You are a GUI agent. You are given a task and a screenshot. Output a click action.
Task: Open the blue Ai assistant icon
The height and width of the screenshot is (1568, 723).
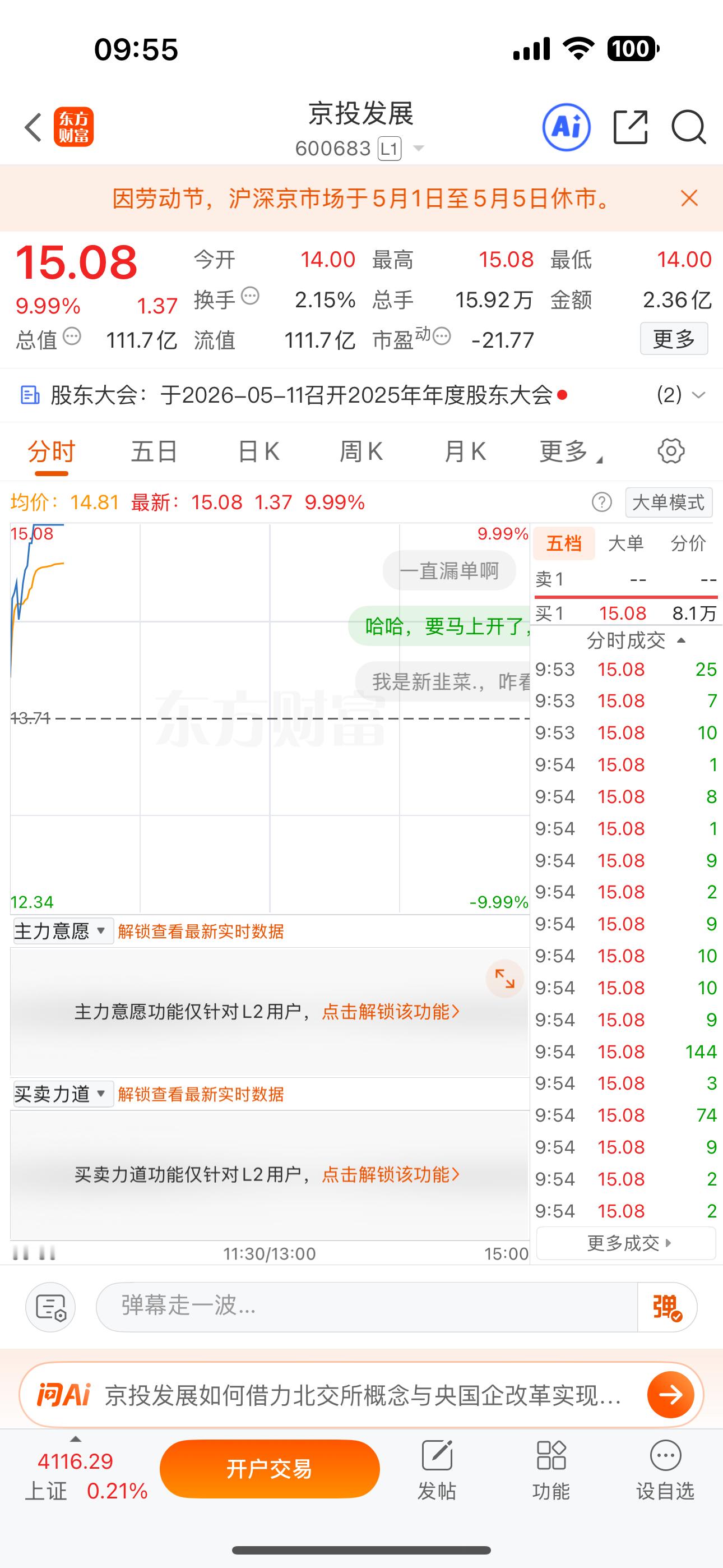click(x=567, y=127)
